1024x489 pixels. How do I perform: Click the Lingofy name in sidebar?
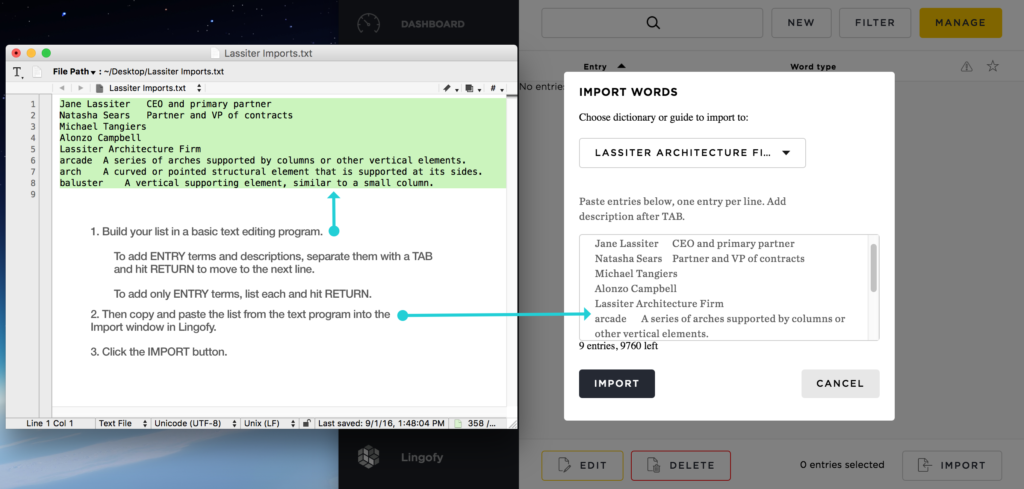(x=422, y=457)
